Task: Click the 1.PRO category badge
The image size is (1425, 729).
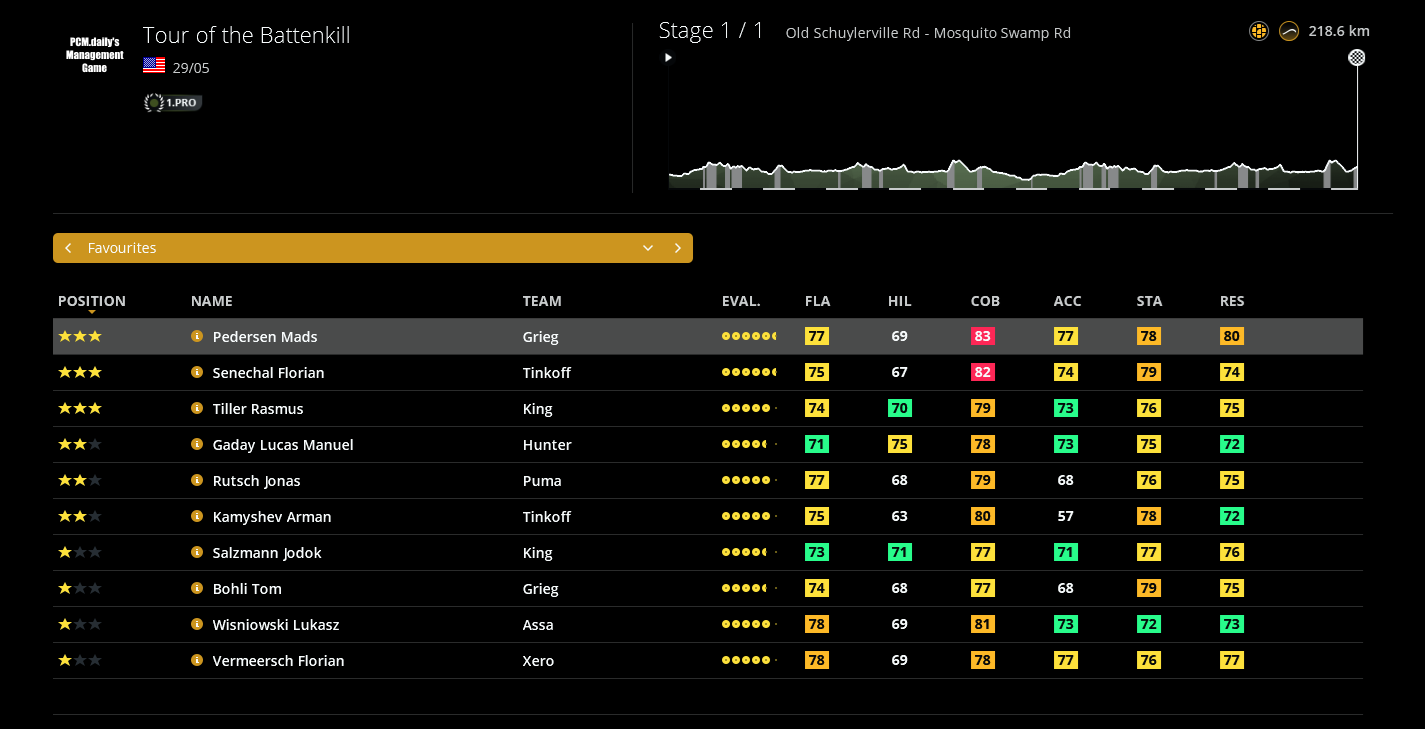Action: (172, 102)
